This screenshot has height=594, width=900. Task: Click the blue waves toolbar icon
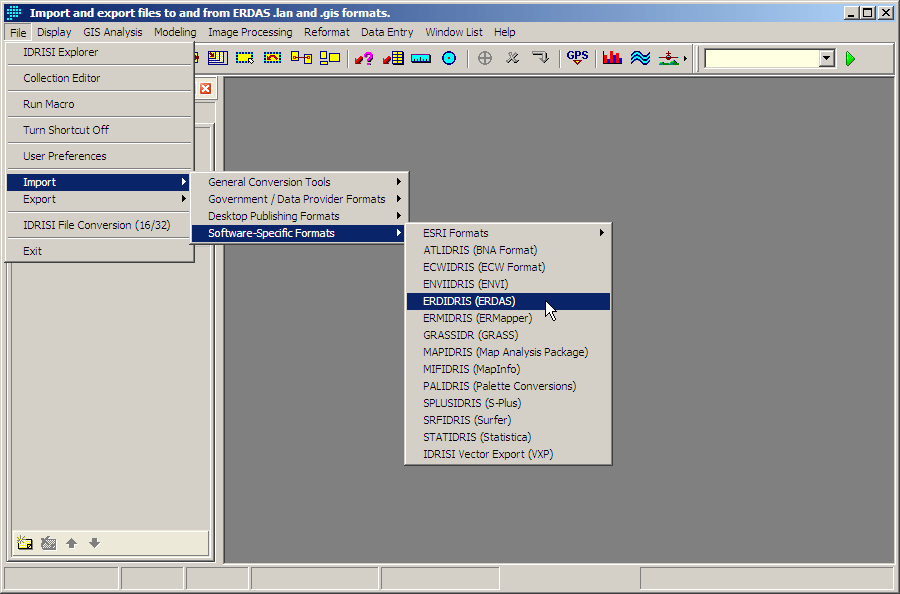coord(641,58)
